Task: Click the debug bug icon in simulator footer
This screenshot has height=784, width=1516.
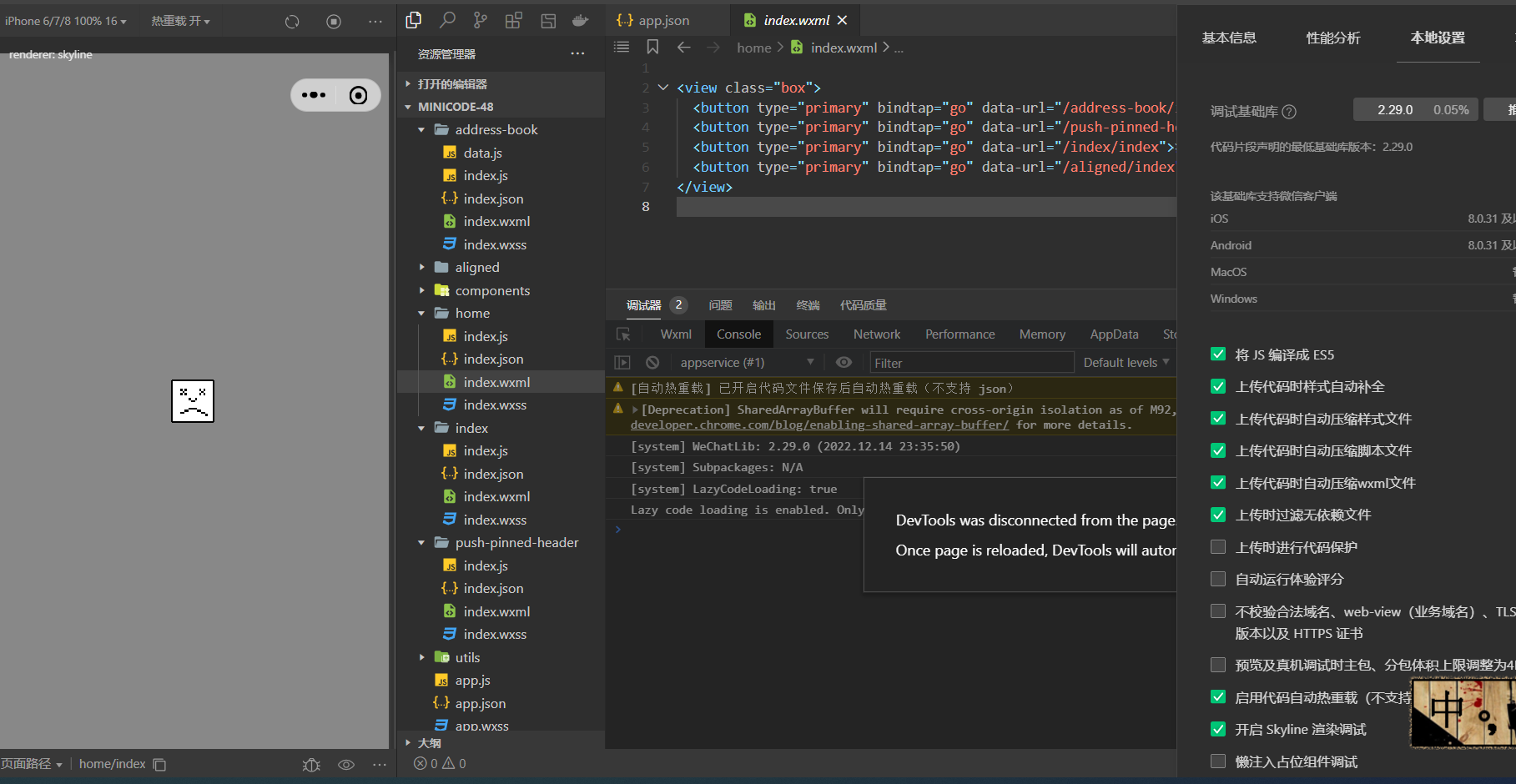Action: coord(311,765)
